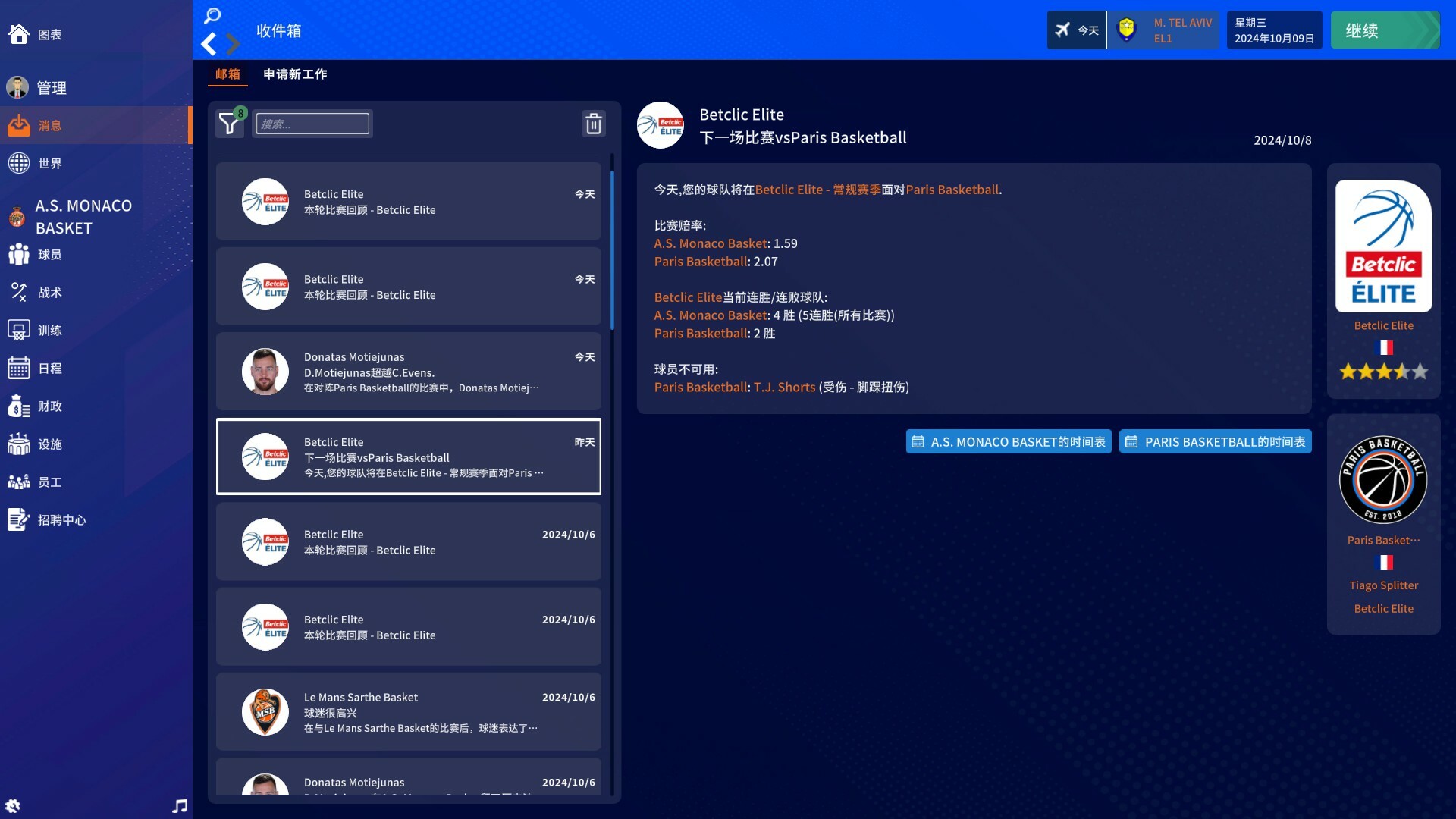1456x819 pixels.
Task: Navigate back with the left arrow
Action: tap(209, 44)
